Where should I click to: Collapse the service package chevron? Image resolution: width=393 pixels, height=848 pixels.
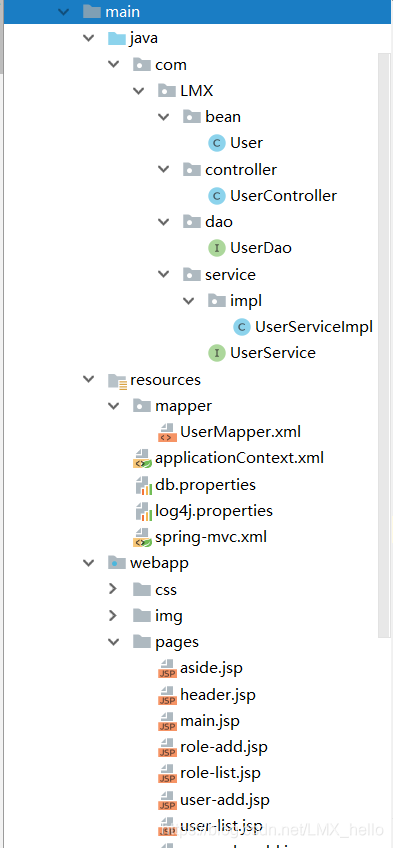click(x=164, y=275)
